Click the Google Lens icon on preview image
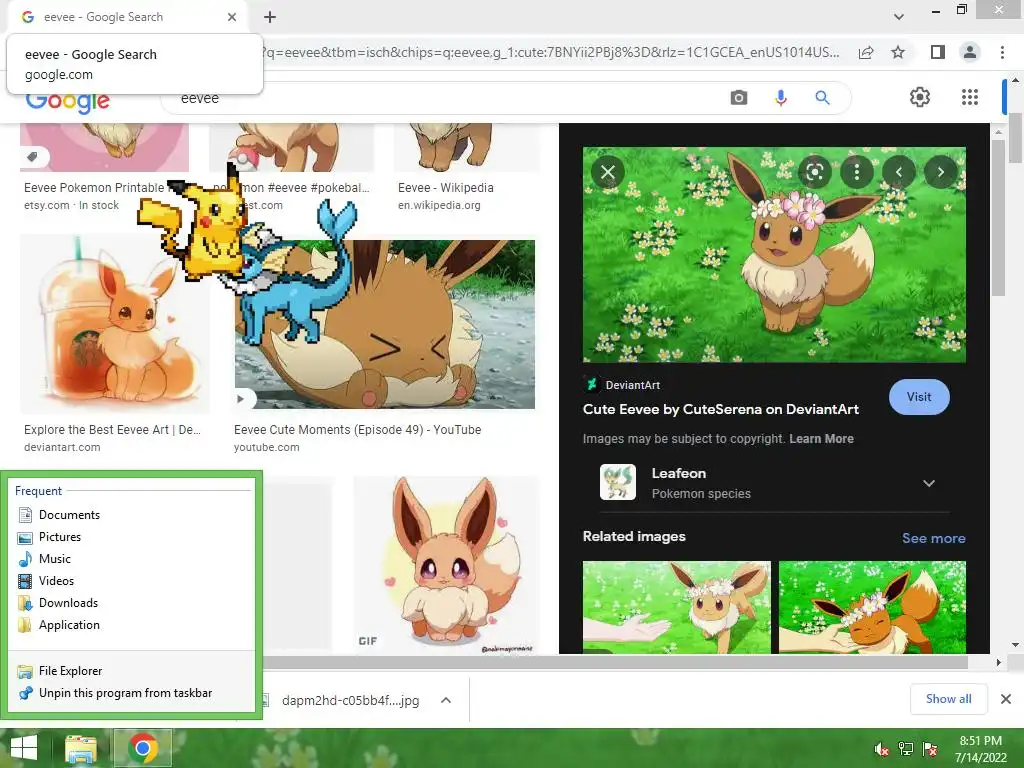The width and height of the screenshot is (1024, 768). point(814,172)
